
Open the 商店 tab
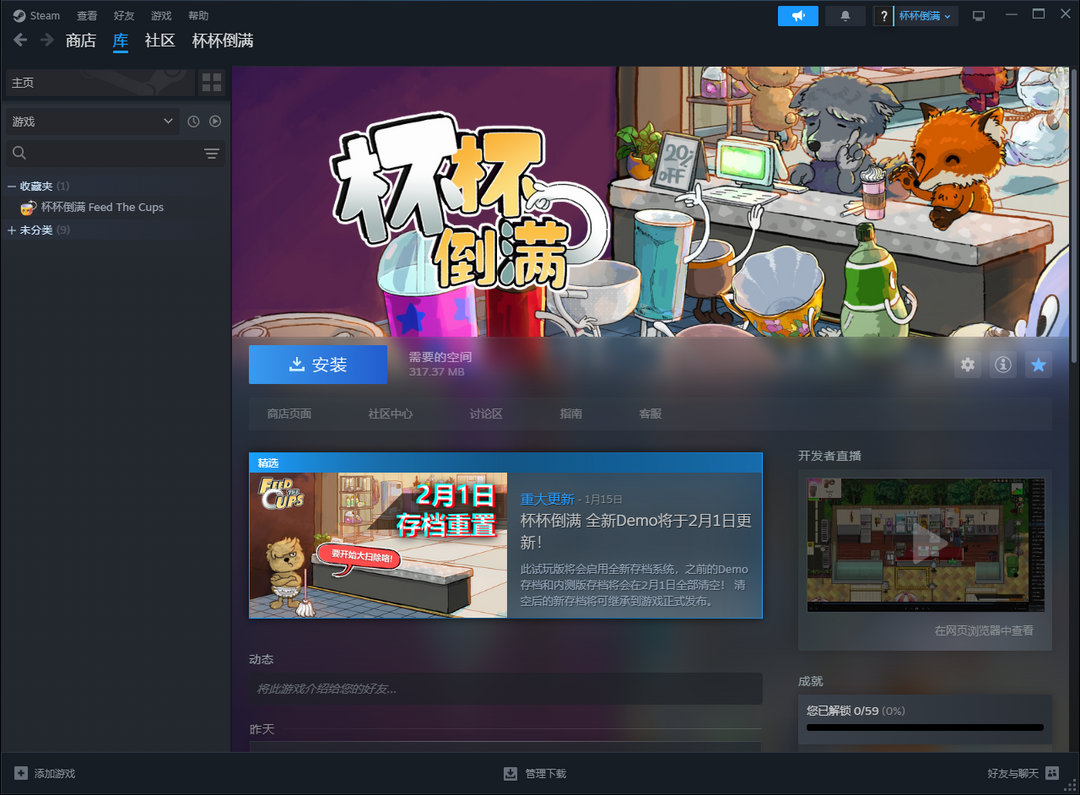pyautogui.click(x=80, y=41)
